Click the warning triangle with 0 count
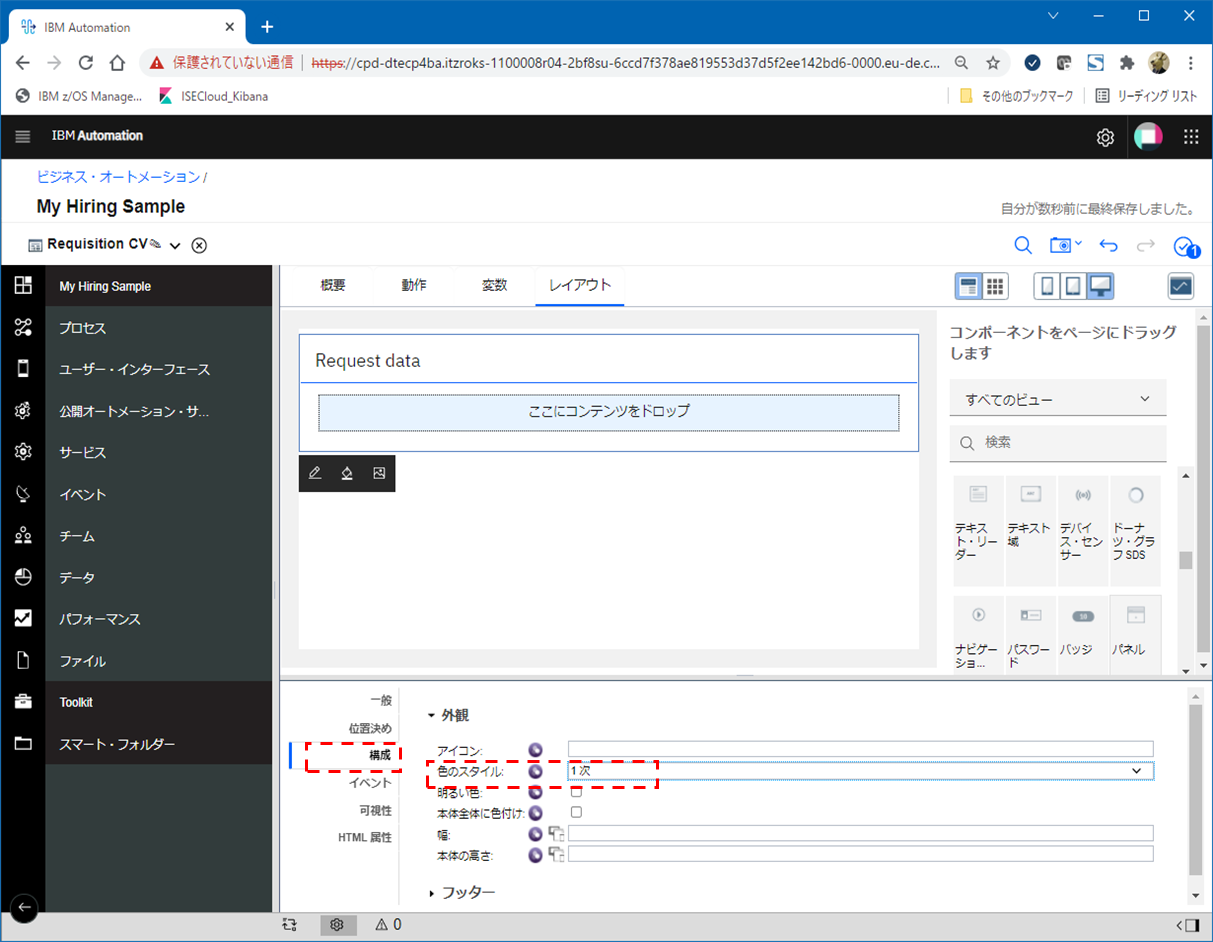The width and height of the screenshot is (1213, 942). pos(389,925)
